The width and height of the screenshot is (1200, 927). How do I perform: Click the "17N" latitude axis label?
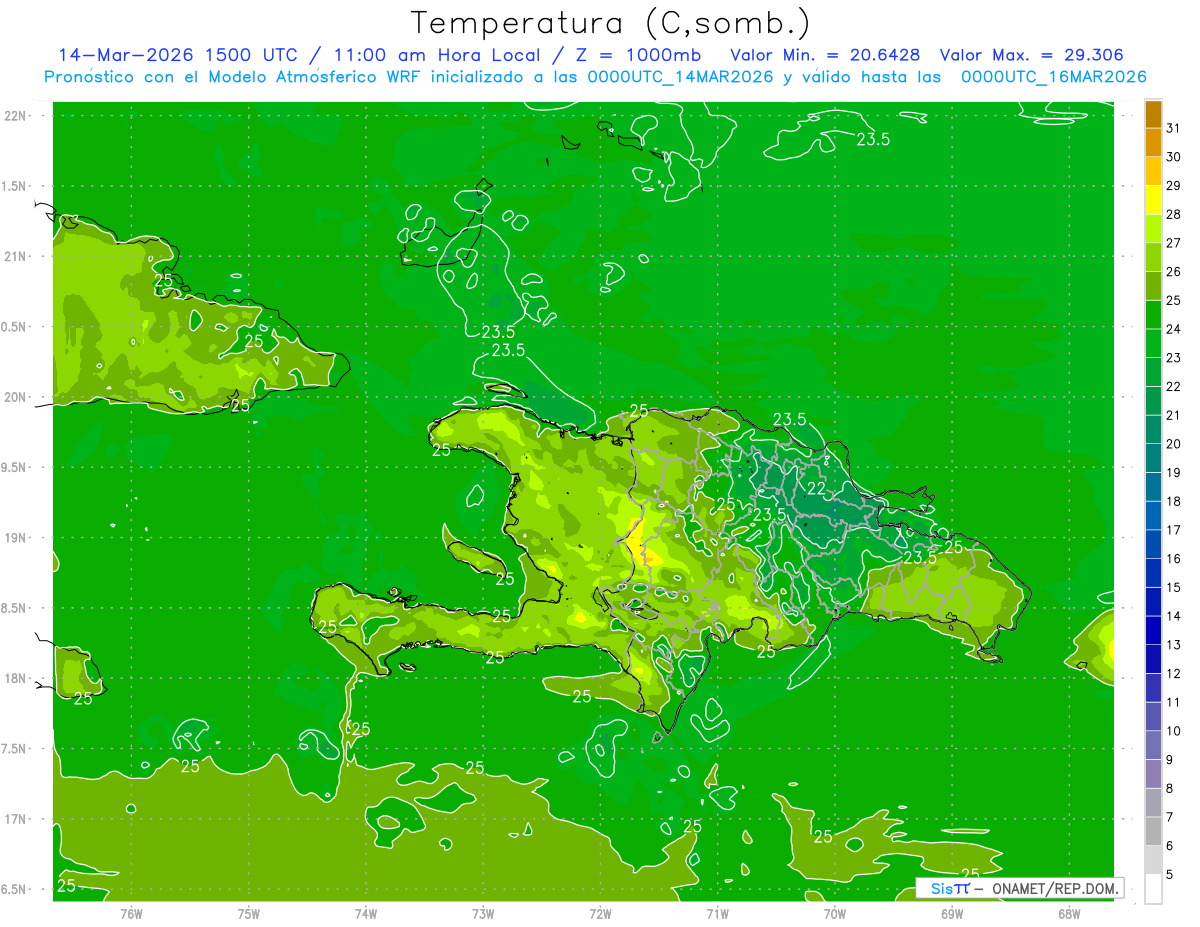point(16,819)
